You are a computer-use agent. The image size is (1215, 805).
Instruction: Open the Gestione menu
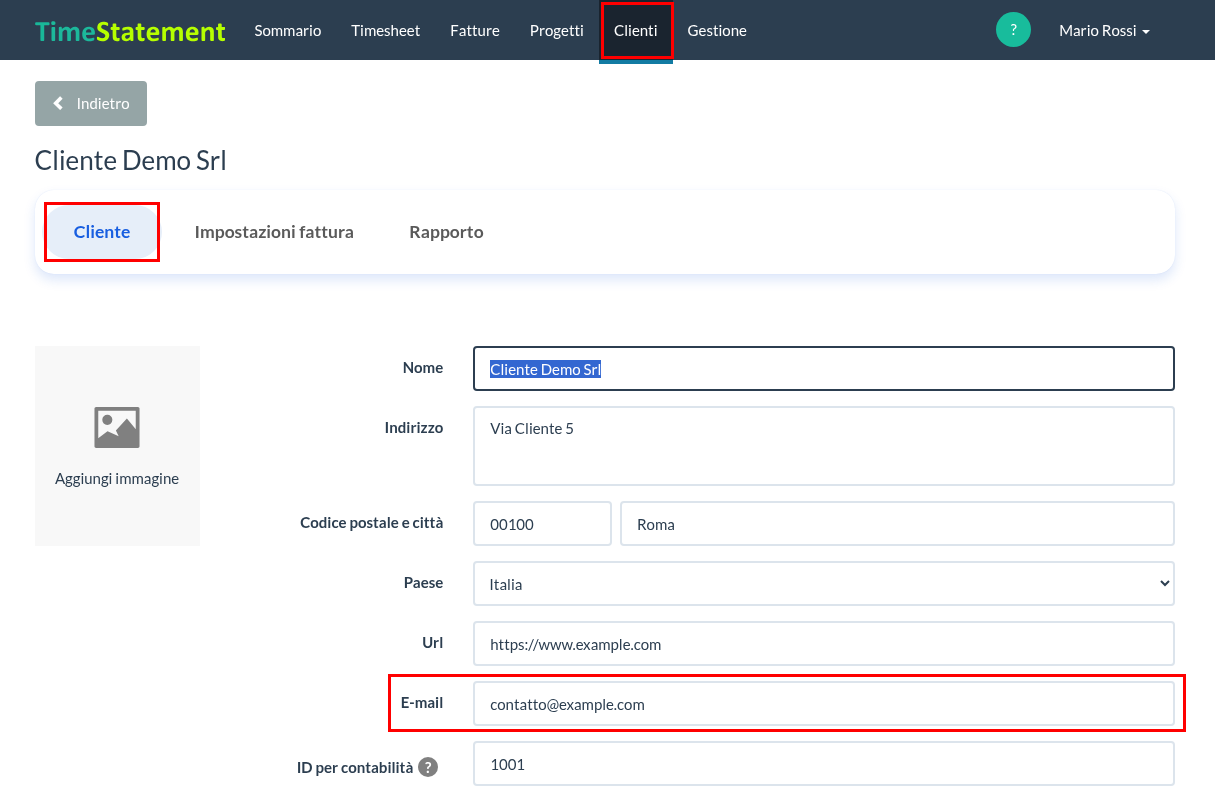717,31
